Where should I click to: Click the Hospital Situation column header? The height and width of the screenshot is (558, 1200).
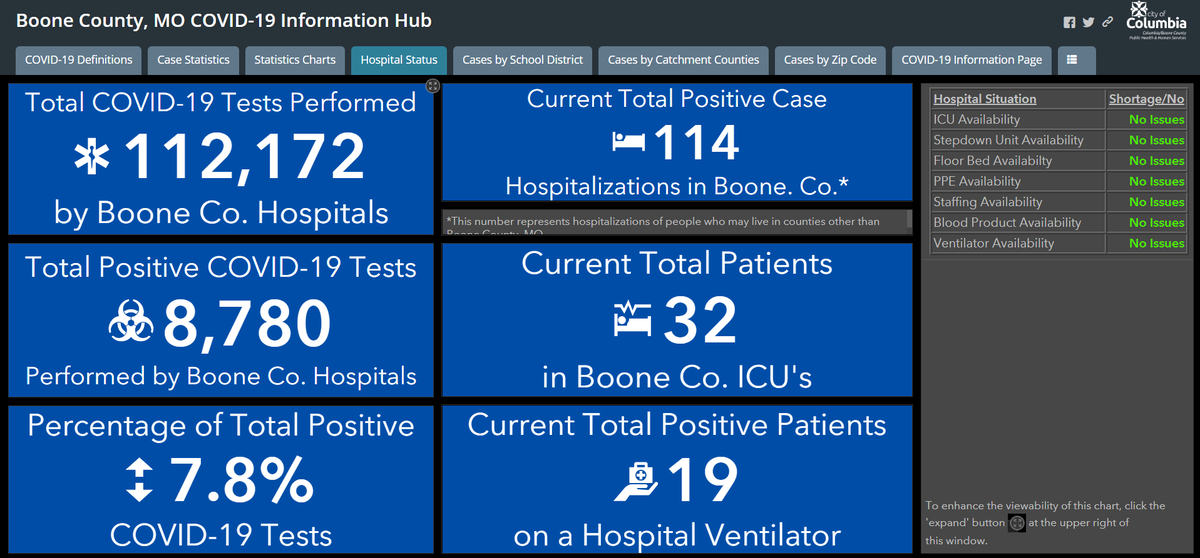click(985, 99)
